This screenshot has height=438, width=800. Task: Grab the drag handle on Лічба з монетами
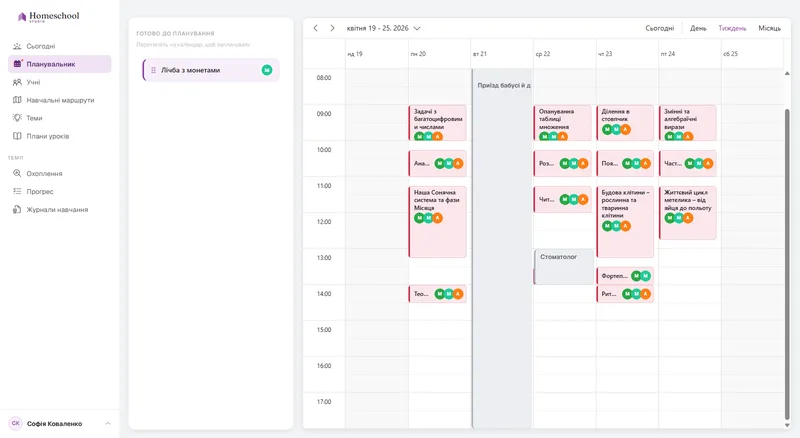coord(153,70)
